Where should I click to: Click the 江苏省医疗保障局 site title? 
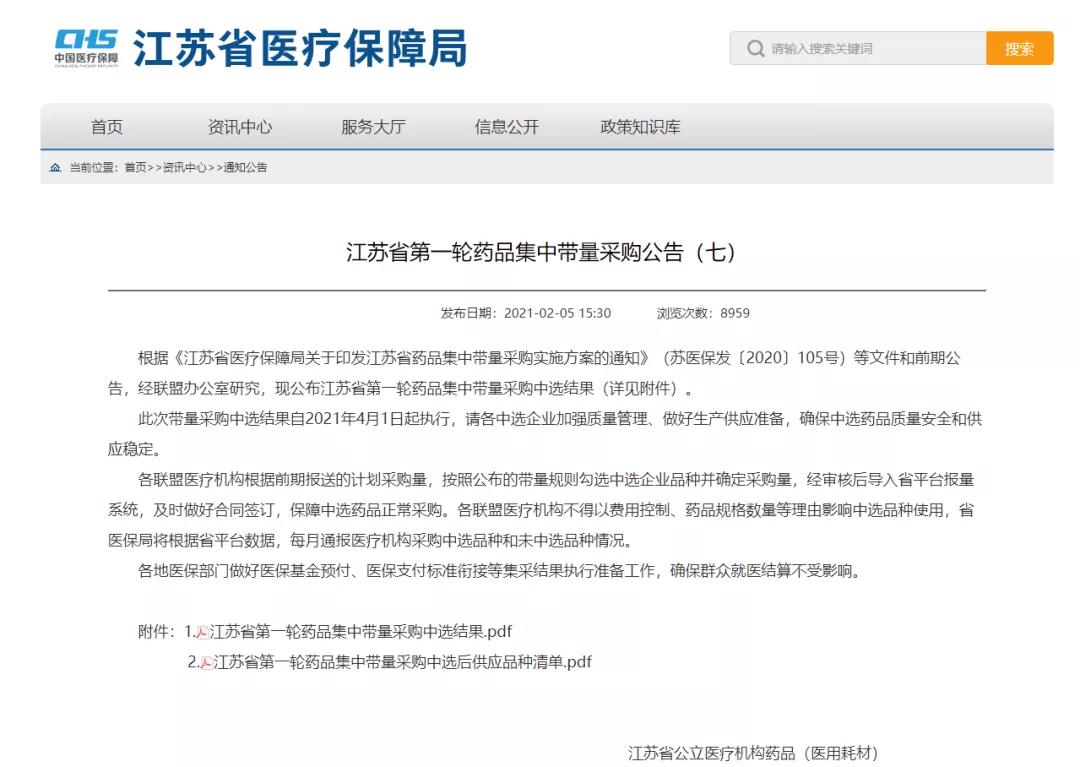pyautogui.click(x=300, y=48)
